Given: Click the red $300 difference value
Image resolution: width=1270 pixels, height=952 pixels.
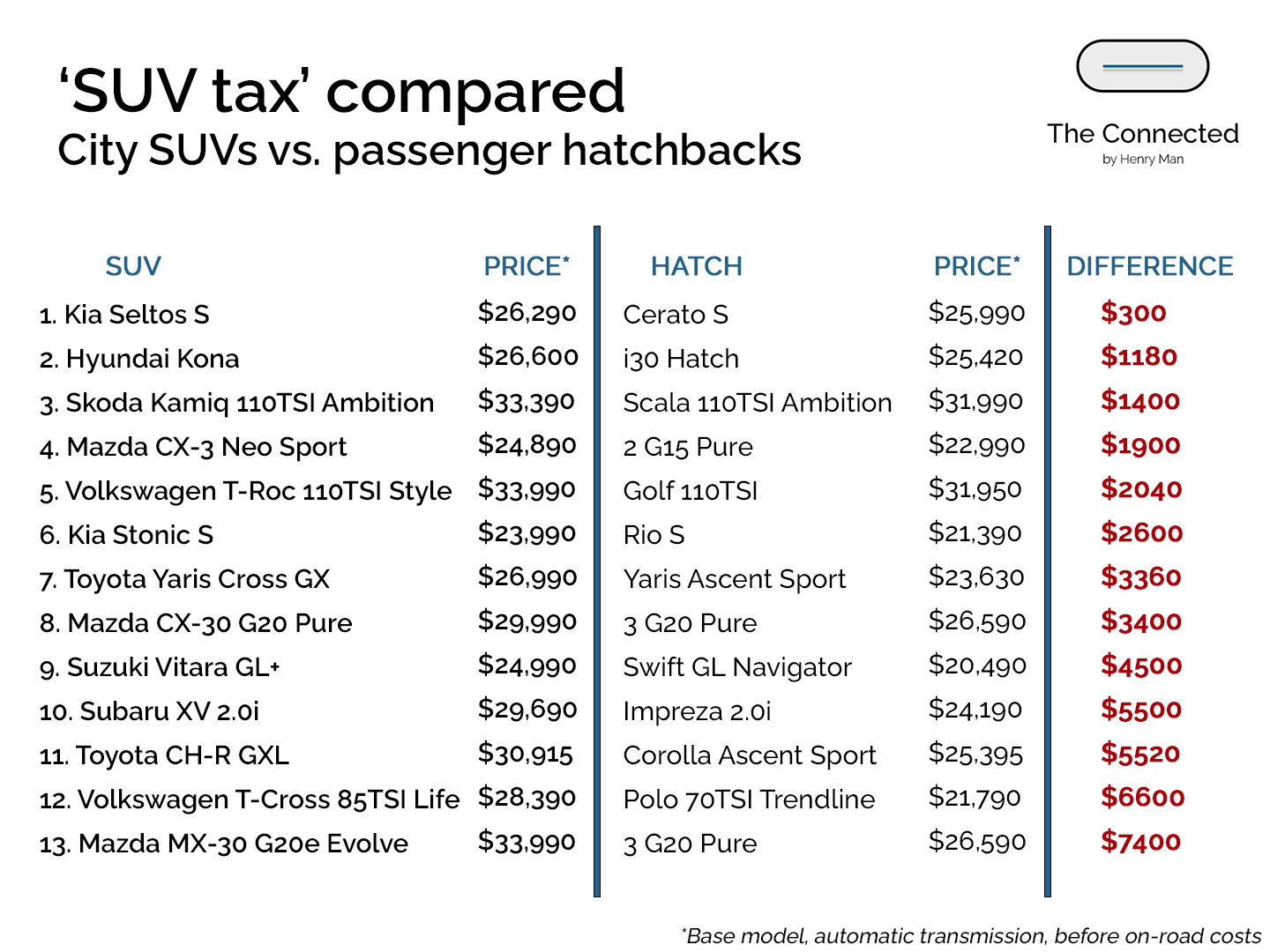Looking at the screenshot, I should point(1133,313).
